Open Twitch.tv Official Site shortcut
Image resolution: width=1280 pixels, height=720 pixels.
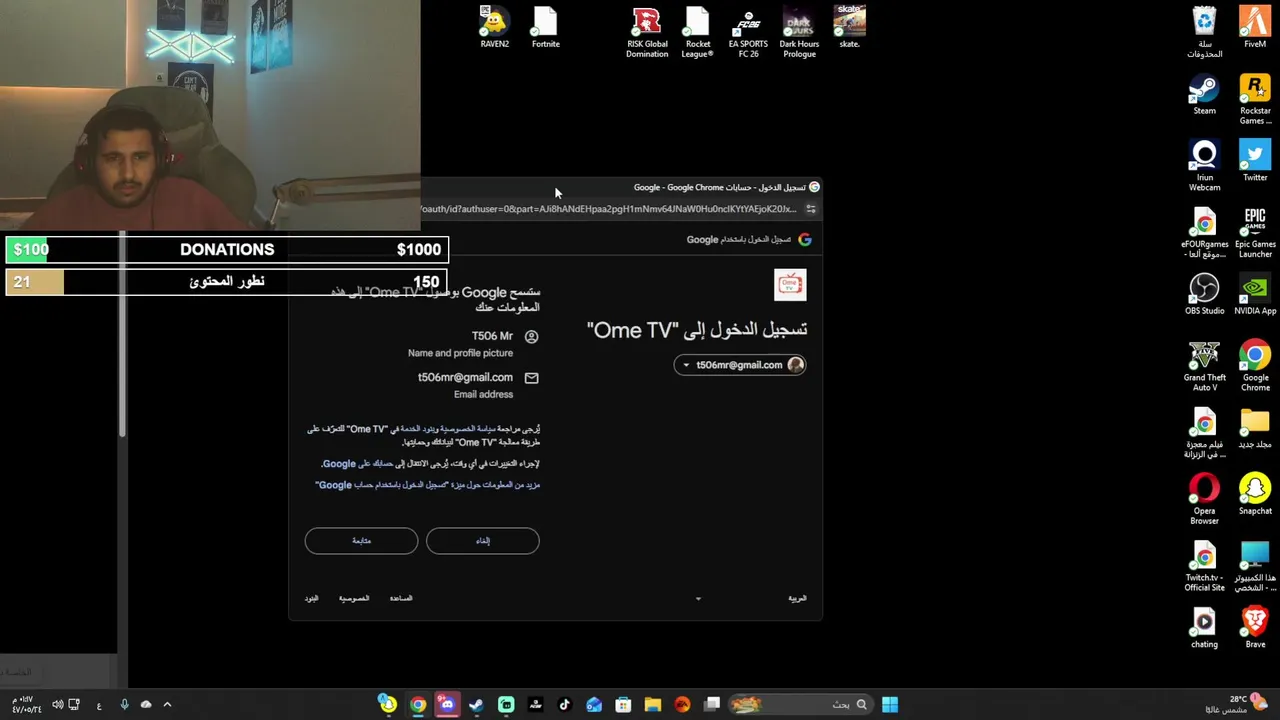[x=1204, y=566]
